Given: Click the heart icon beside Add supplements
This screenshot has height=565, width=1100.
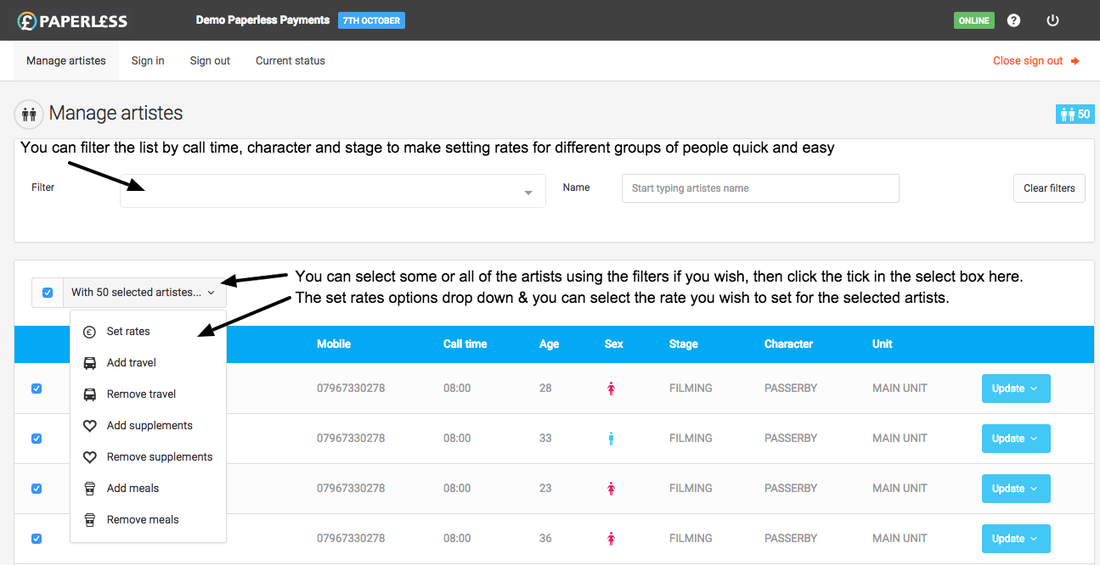Looking at the screenshot, I should [90, 426].
